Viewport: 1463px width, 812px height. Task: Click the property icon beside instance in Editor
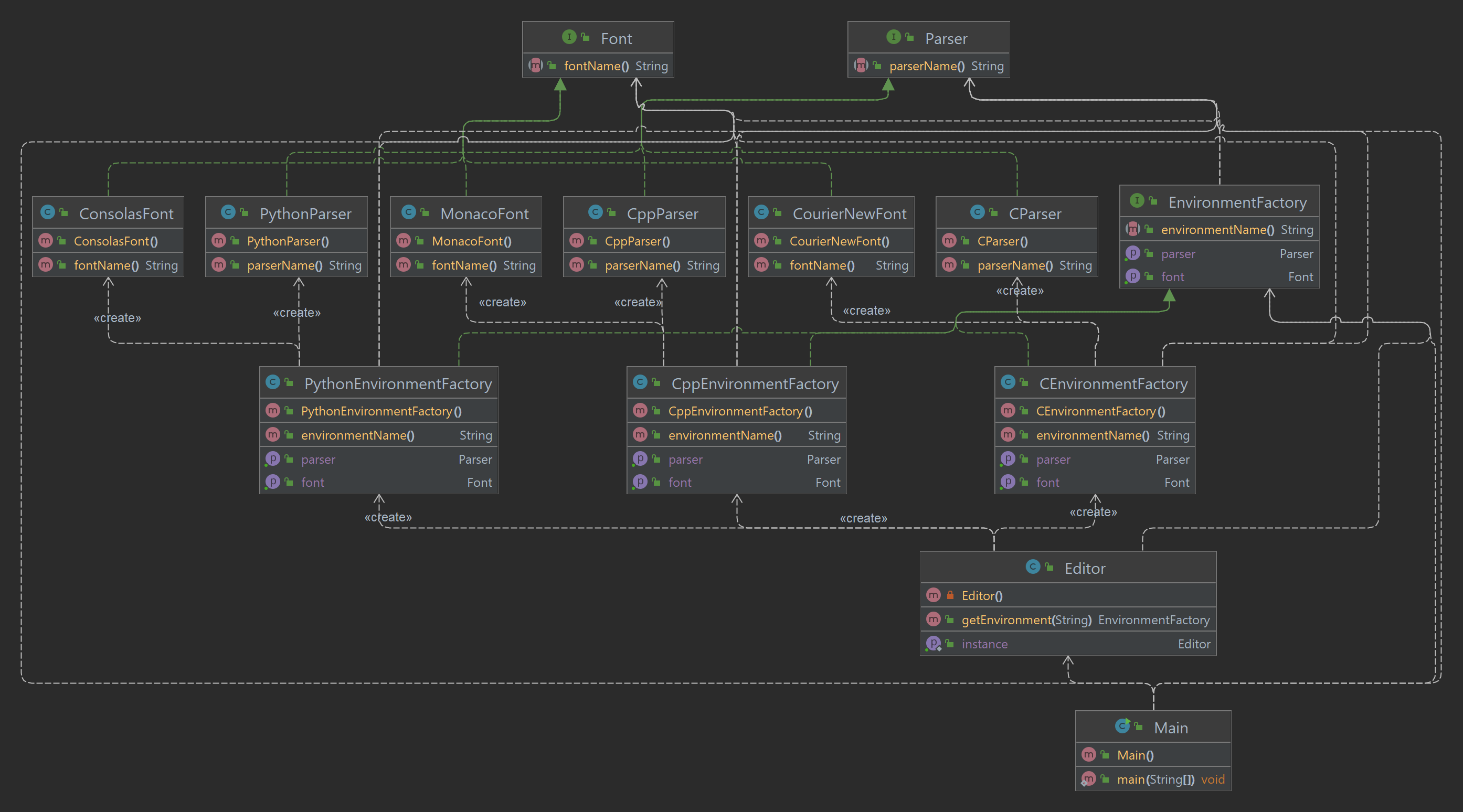(933, 643)
